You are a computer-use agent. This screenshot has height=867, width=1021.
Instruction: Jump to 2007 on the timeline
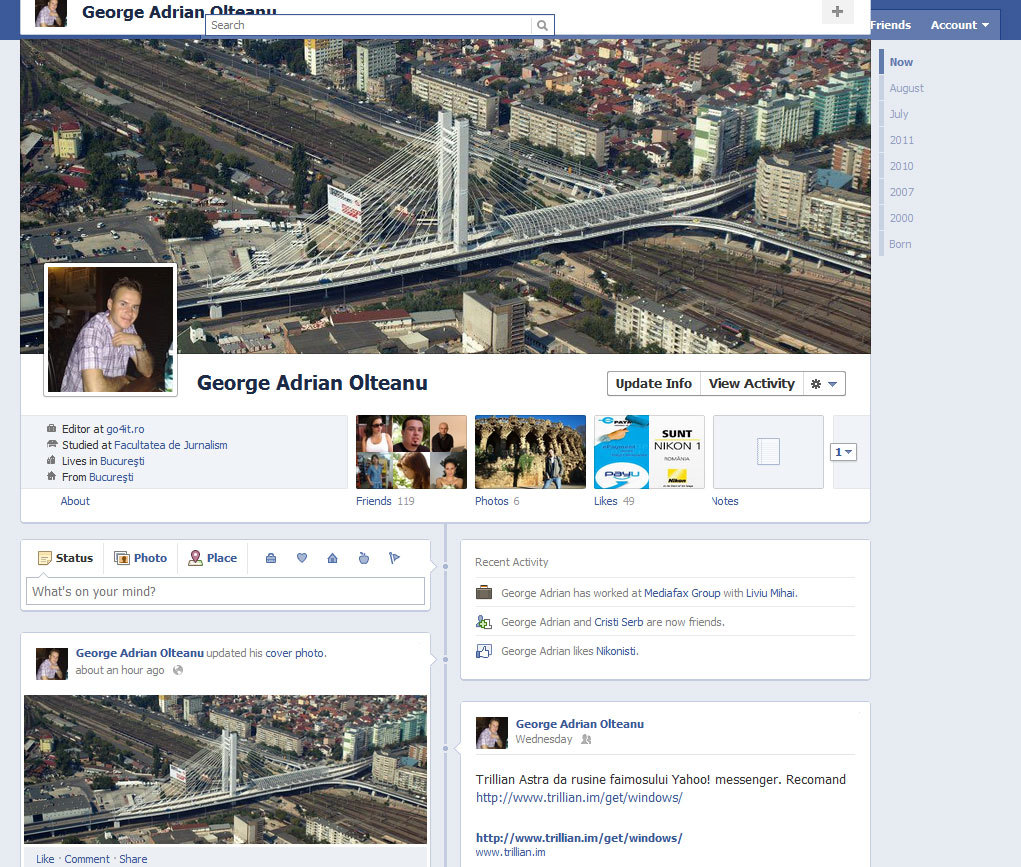901,192
